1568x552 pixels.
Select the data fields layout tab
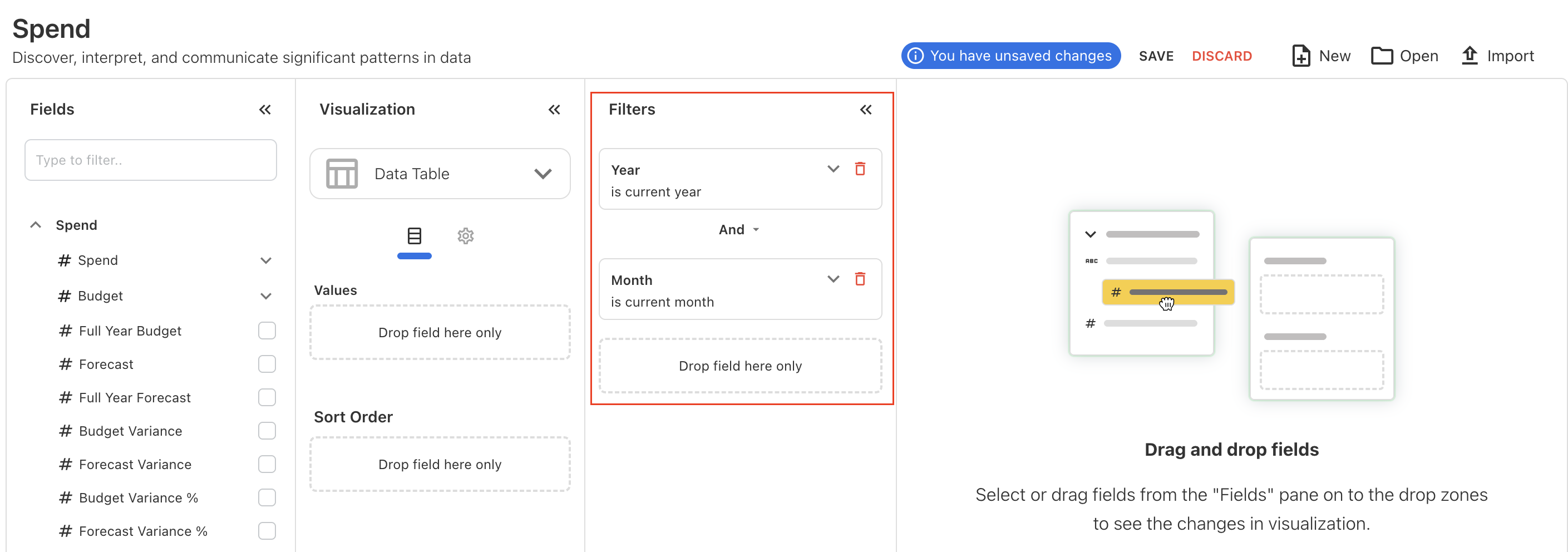pyautogui.click(x=414, y=236)
